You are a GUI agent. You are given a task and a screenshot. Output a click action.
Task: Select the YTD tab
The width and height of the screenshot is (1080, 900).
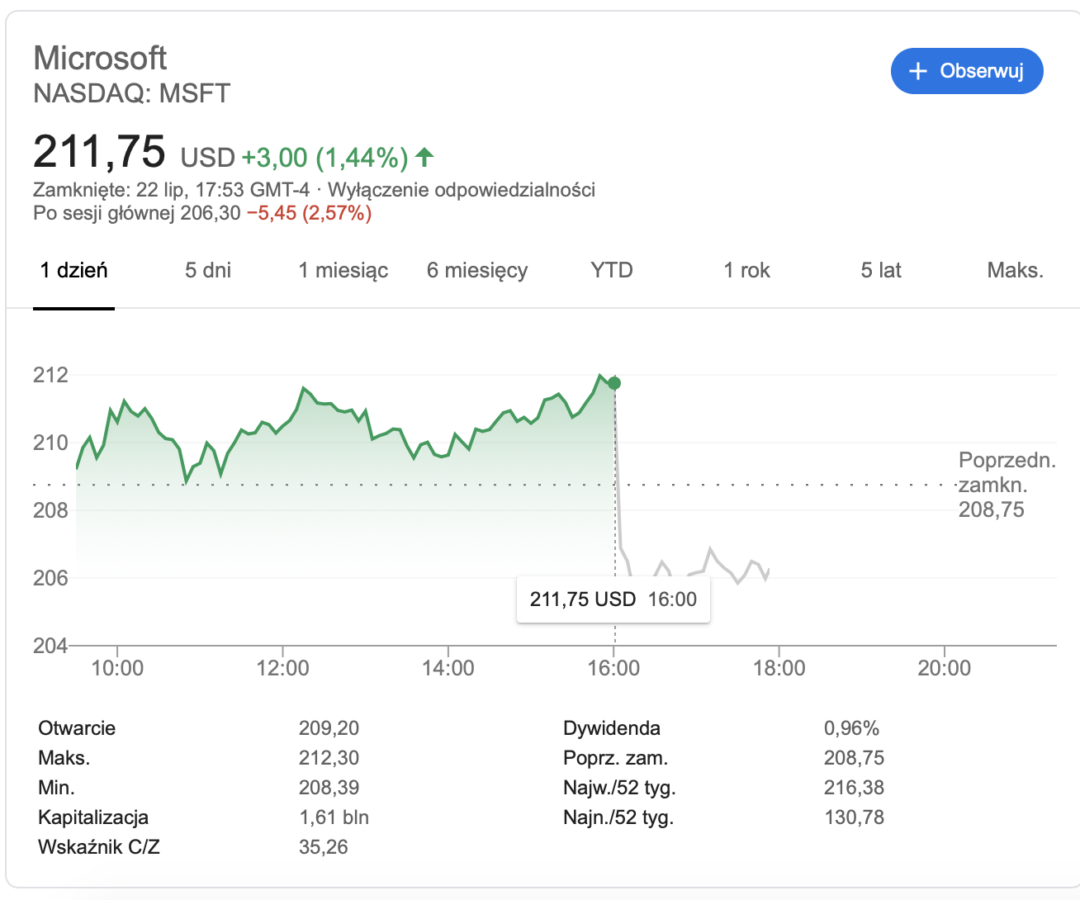click(x=612, y=270)
